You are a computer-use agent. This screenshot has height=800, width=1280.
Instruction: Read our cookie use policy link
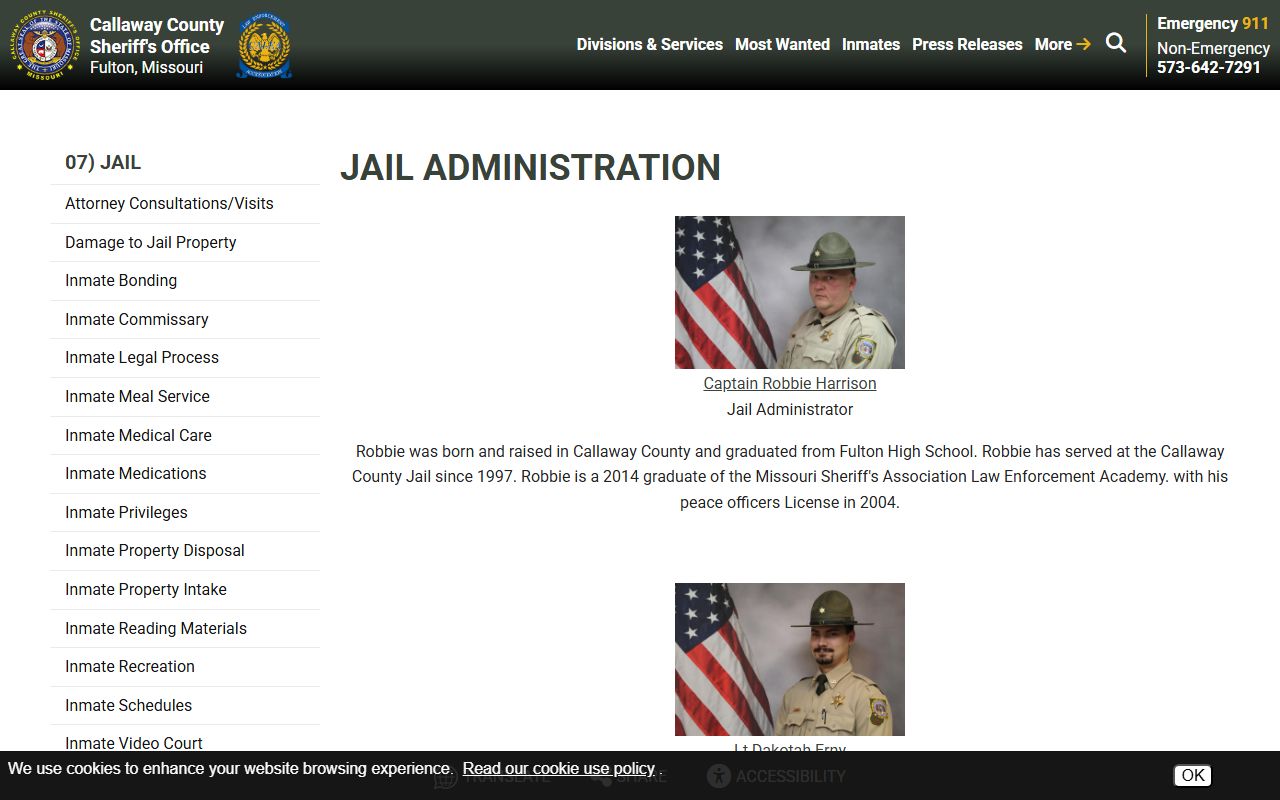pos(559,768)
